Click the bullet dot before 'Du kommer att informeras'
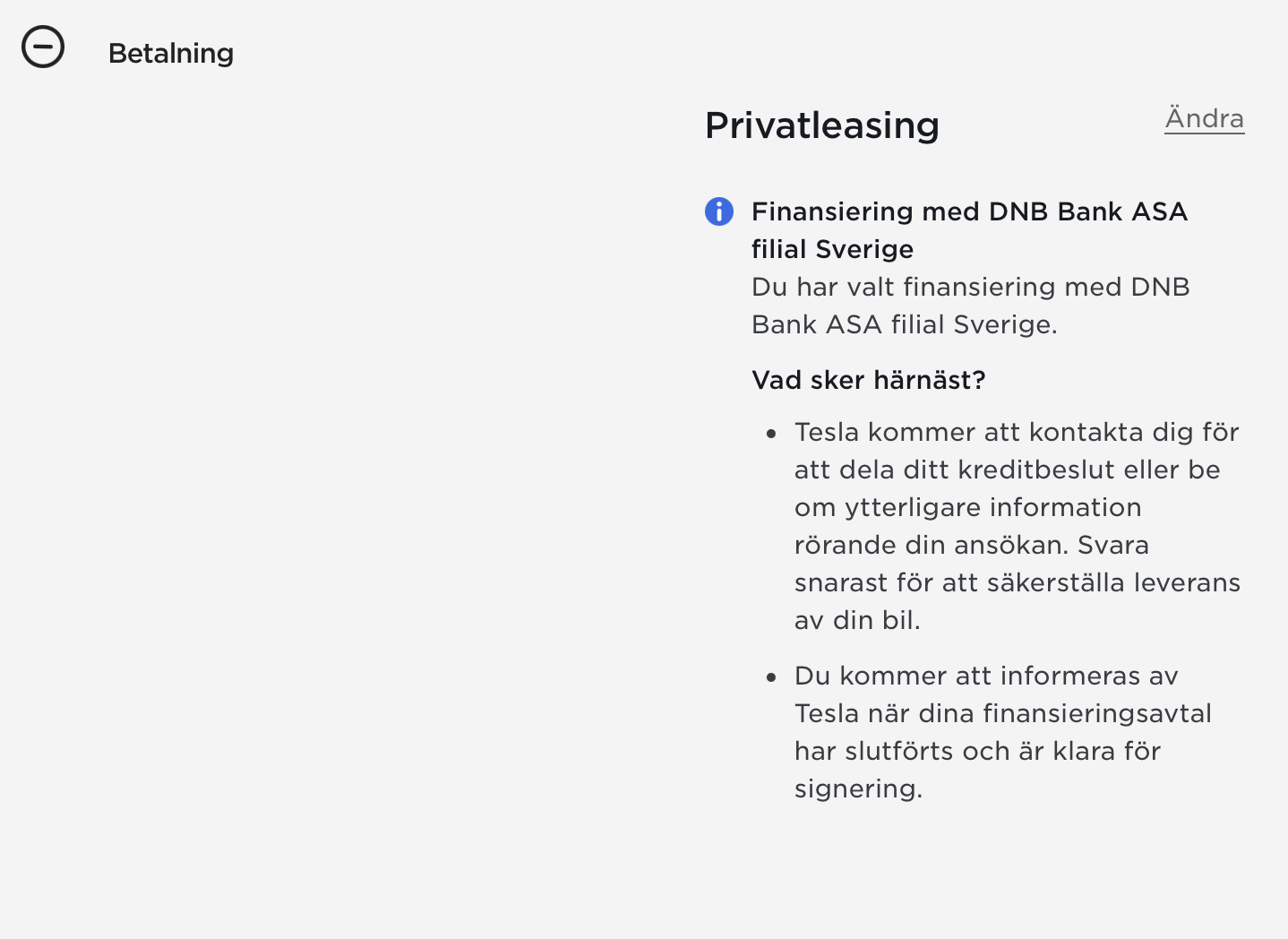The image size is (1288, 939). [x=771, y=677]
